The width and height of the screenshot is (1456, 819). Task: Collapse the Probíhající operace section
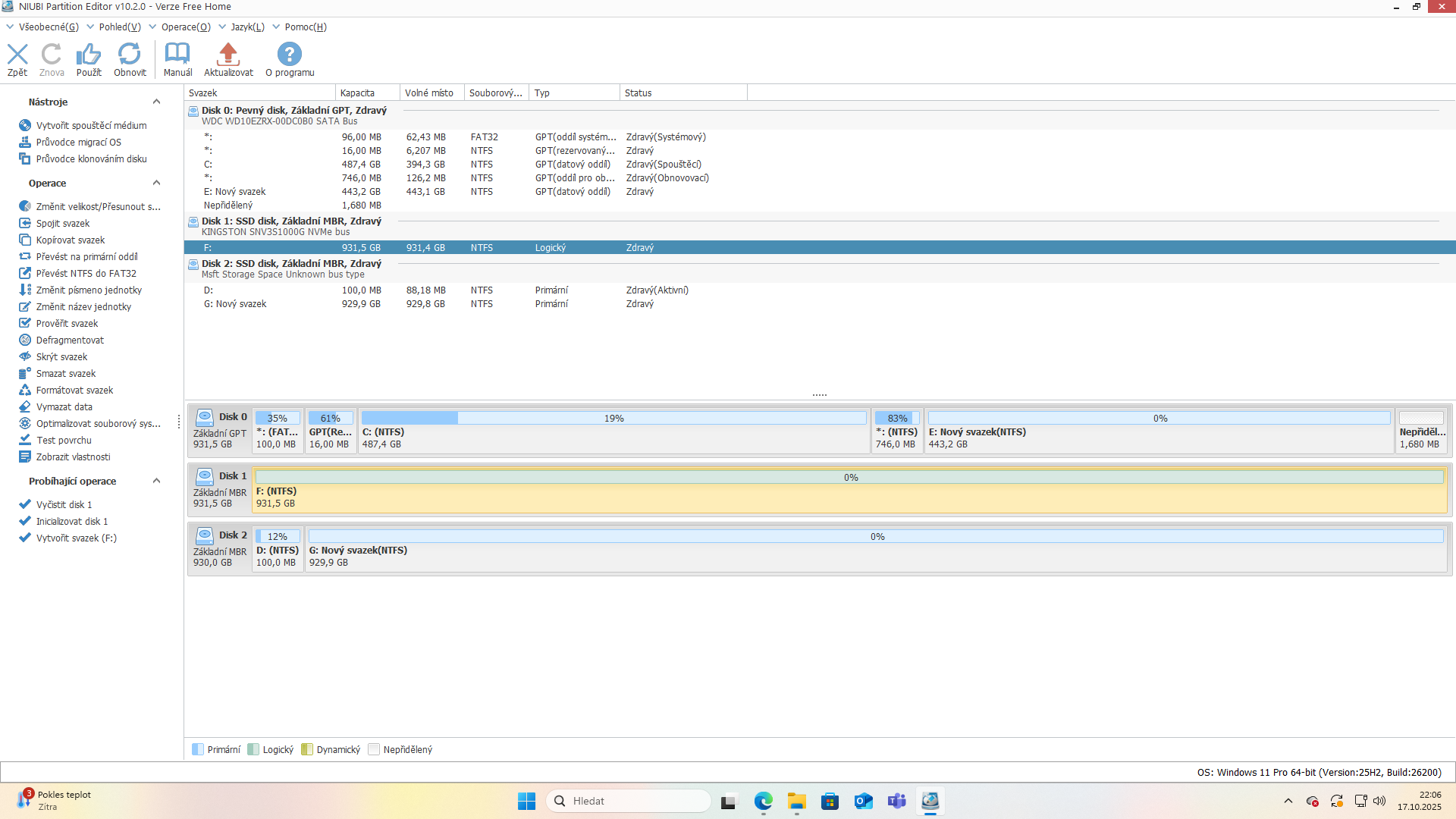tap(156, 481)
